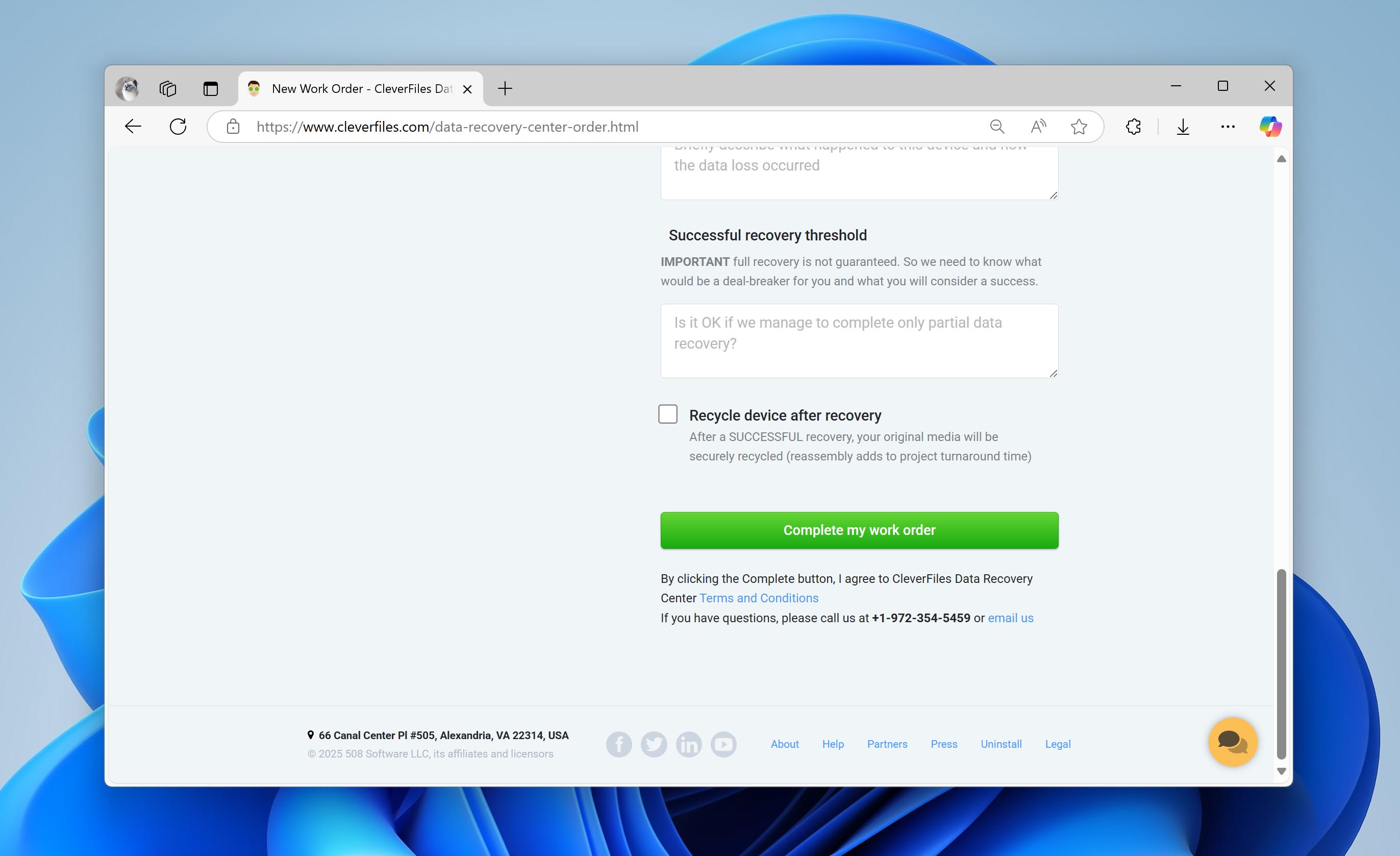Image resolution: width=1400 pixels, height=856 pixels.
Task: Open the About footer link
Action: coord(785,744)
